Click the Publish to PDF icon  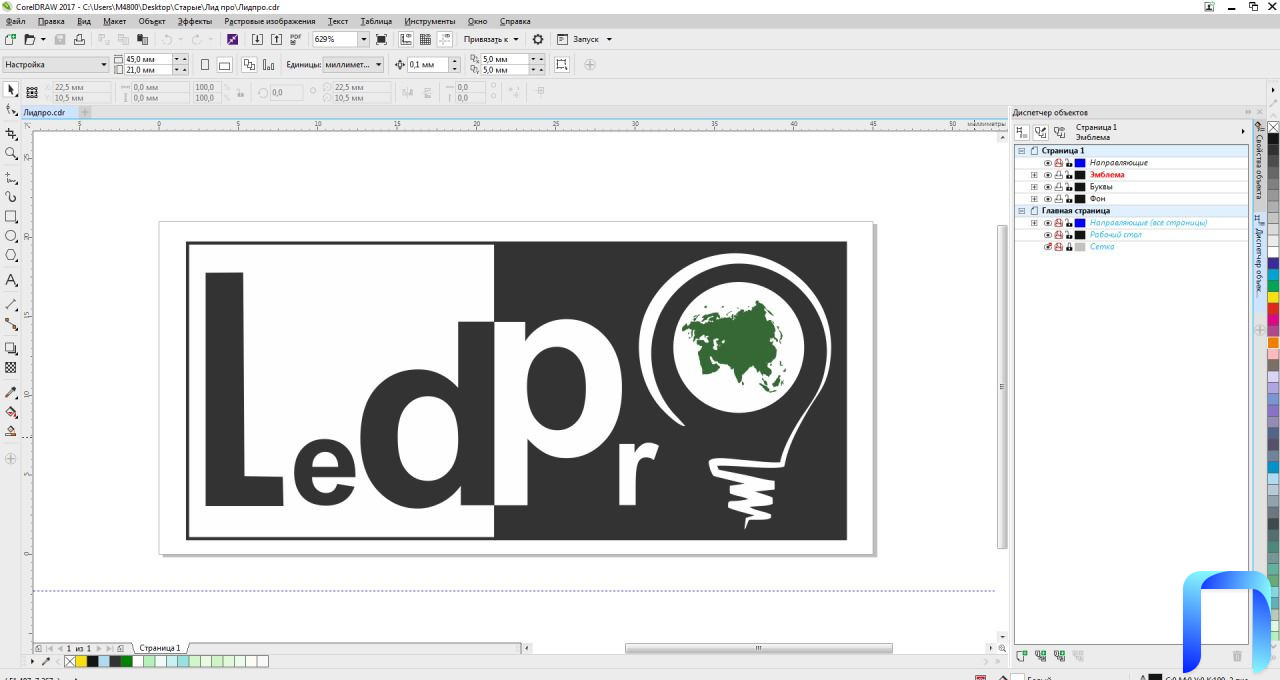tap(295, 39)
